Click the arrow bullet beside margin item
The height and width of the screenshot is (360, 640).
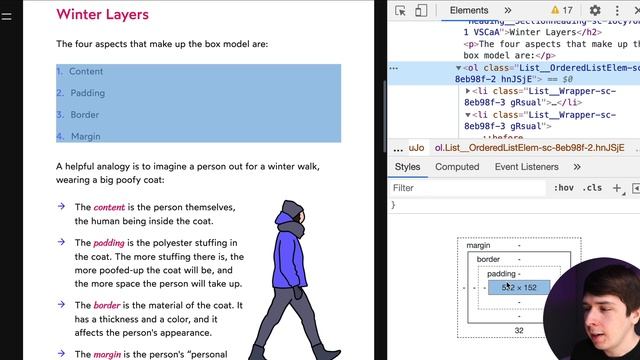61,353
